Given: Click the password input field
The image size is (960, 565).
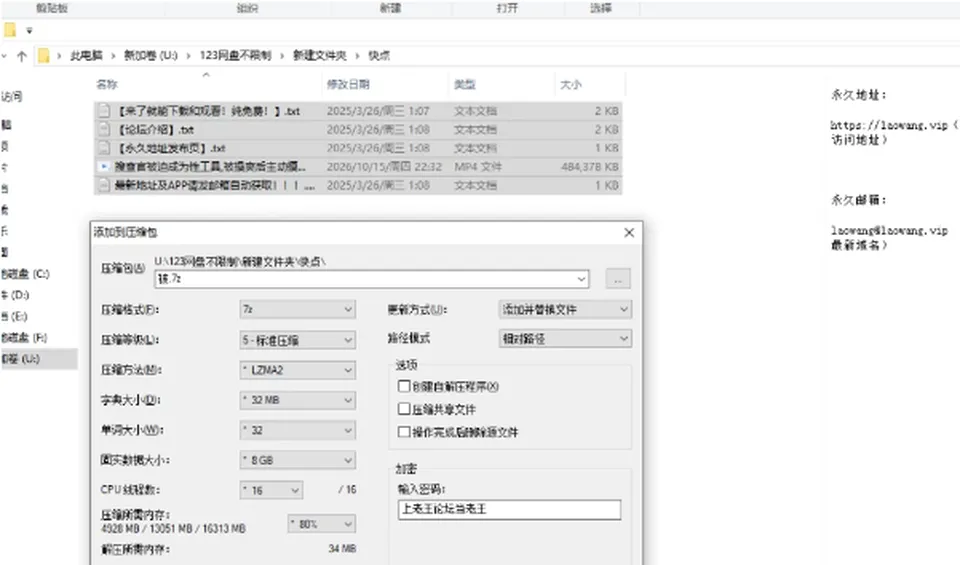Looking at the screenshot, I should click(509, 509).
